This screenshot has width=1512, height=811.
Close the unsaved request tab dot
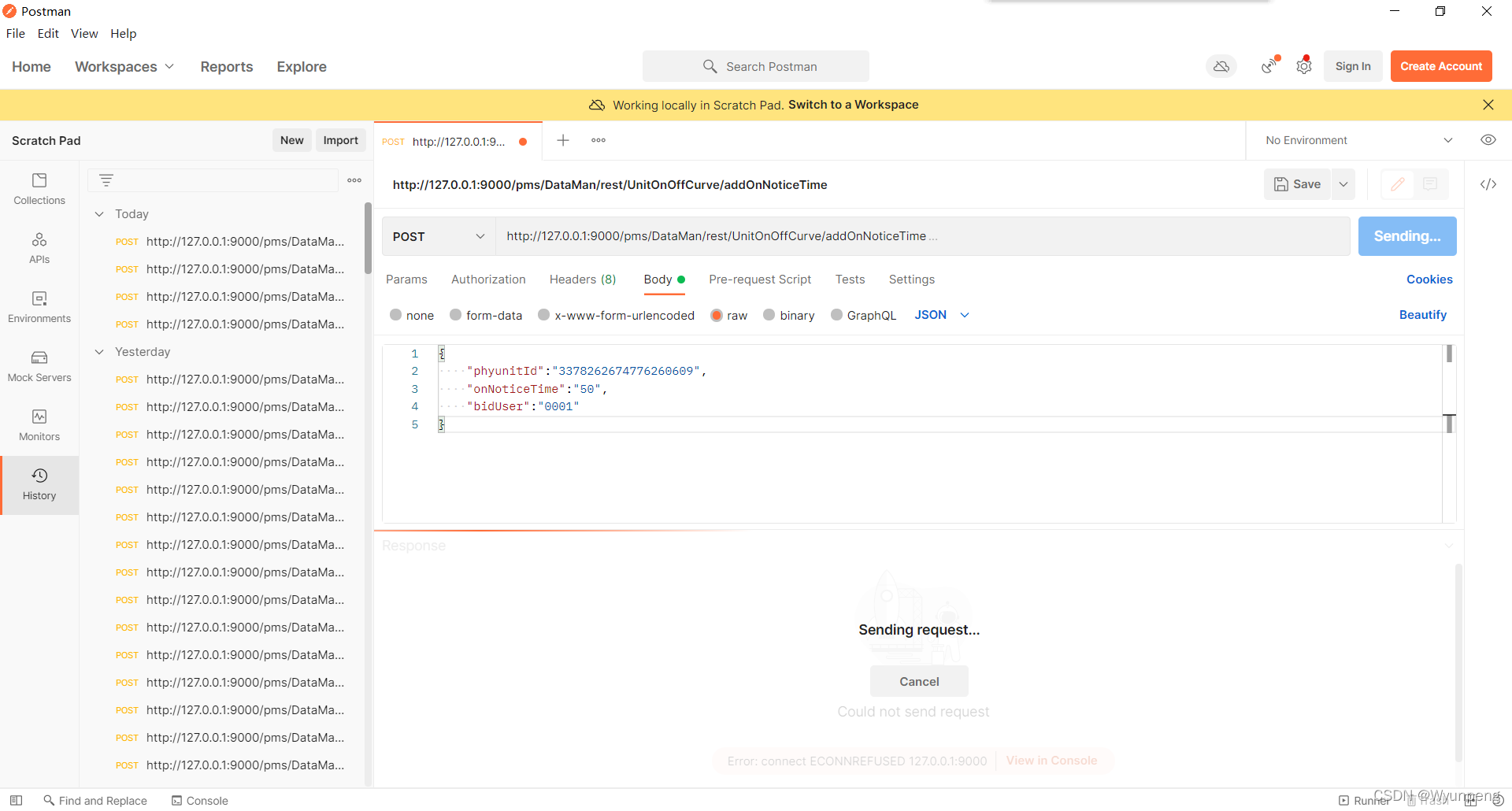[x=523, y=142]
